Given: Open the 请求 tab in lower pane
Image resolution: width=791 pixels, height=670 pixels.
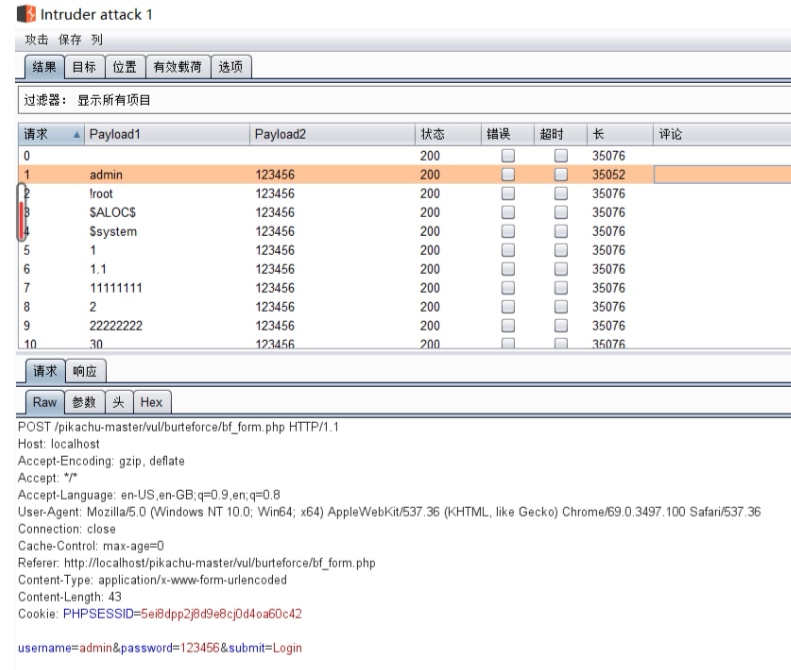Looking at the screenshot, I should pyautogui.click(x=45, y=371).
